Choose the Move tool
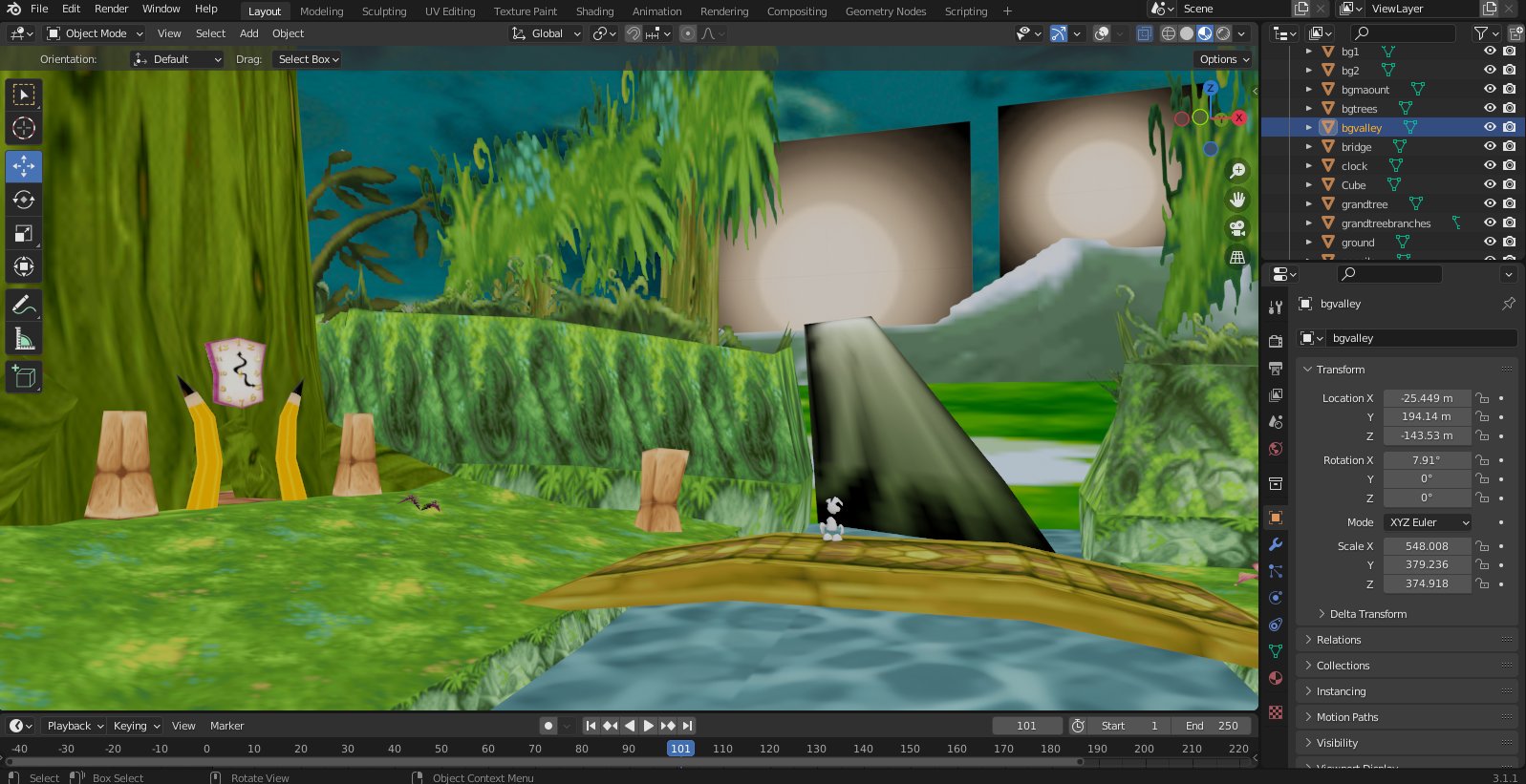 click(x=24, y=166)
